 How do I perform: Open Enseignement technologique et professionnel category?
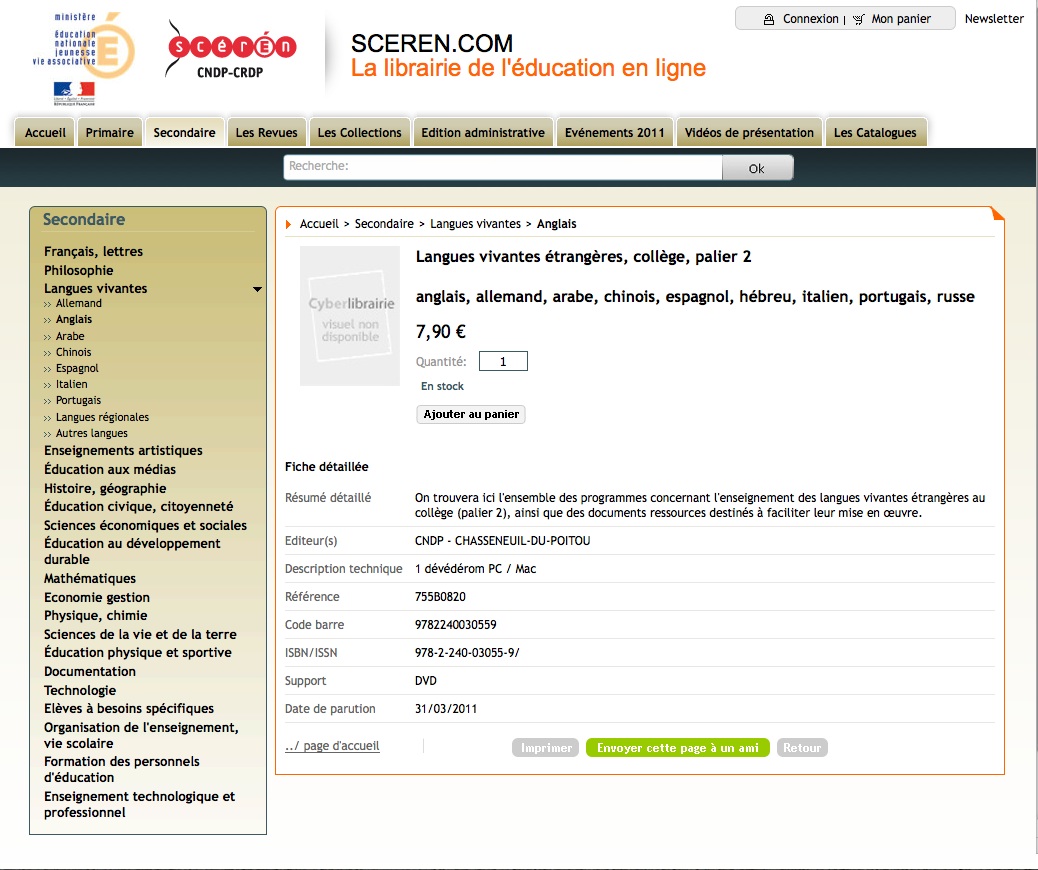pyautogui.click(x=140, y=804)
